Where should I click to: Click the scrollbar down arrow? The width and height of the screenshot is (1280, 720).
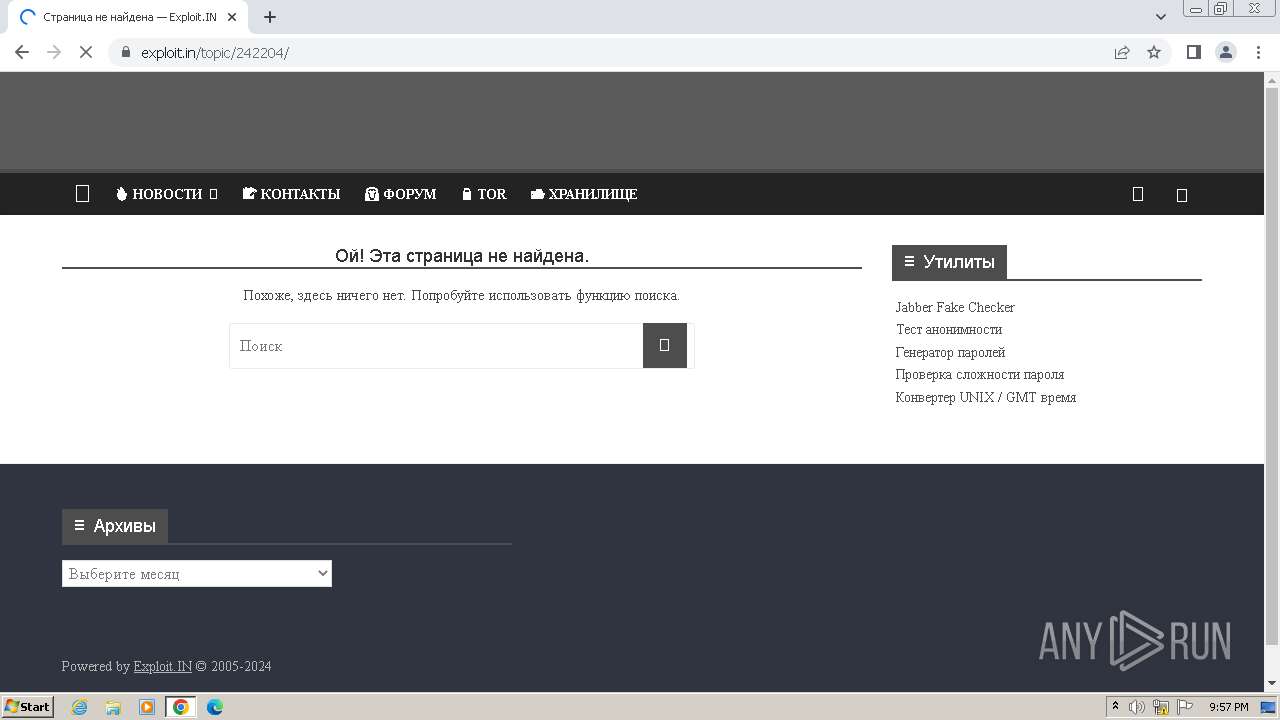(x=1272, y=684)
